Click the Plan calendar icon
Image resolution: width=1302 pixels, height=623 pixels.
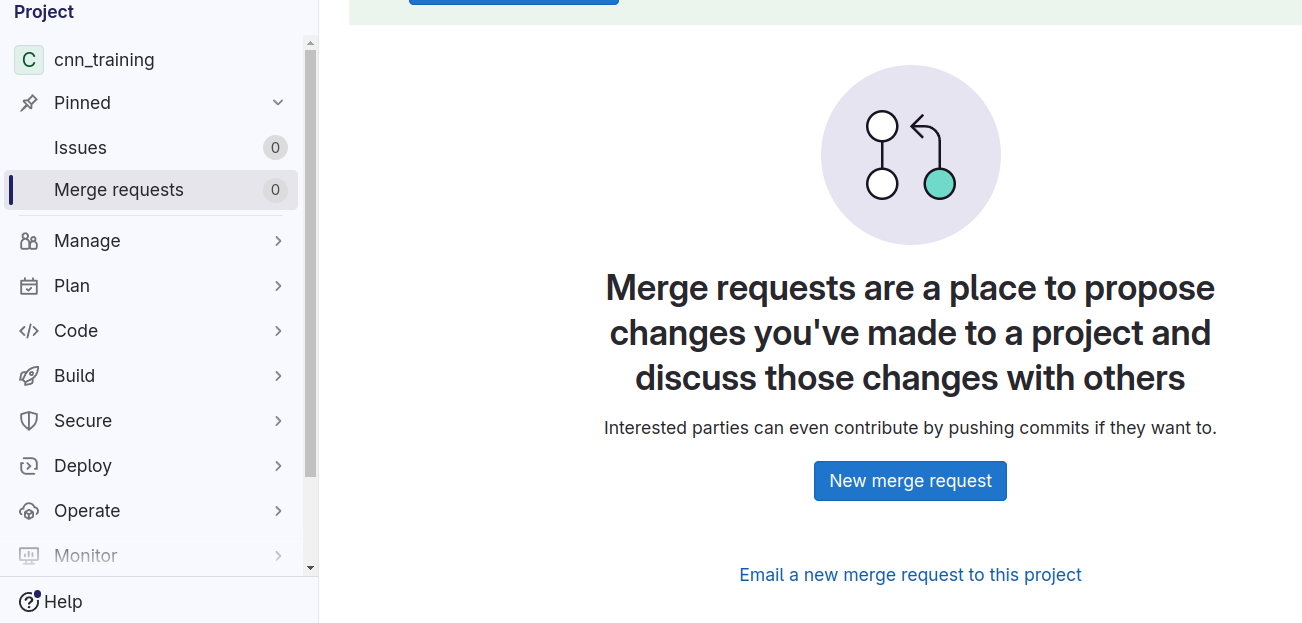(x=29, y=286)
